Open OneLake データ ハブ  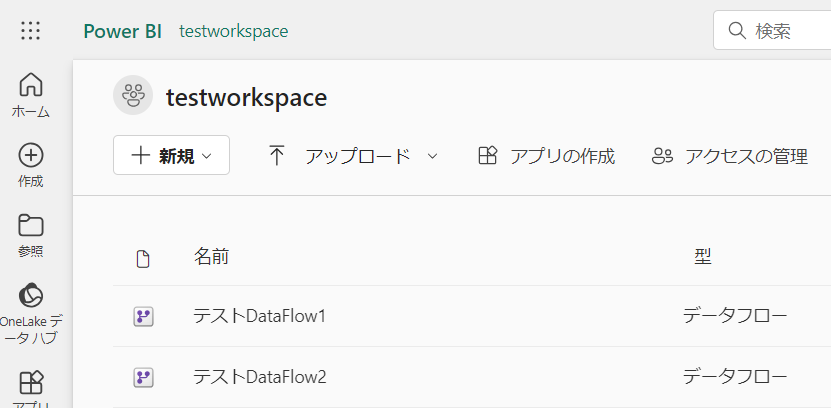[31, 314]
